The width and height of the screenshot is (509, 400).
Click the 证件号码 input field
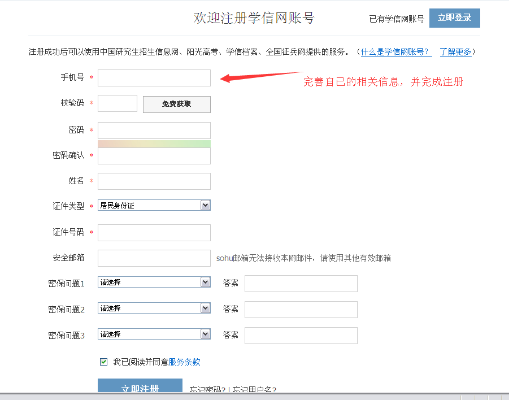[154, 232]
